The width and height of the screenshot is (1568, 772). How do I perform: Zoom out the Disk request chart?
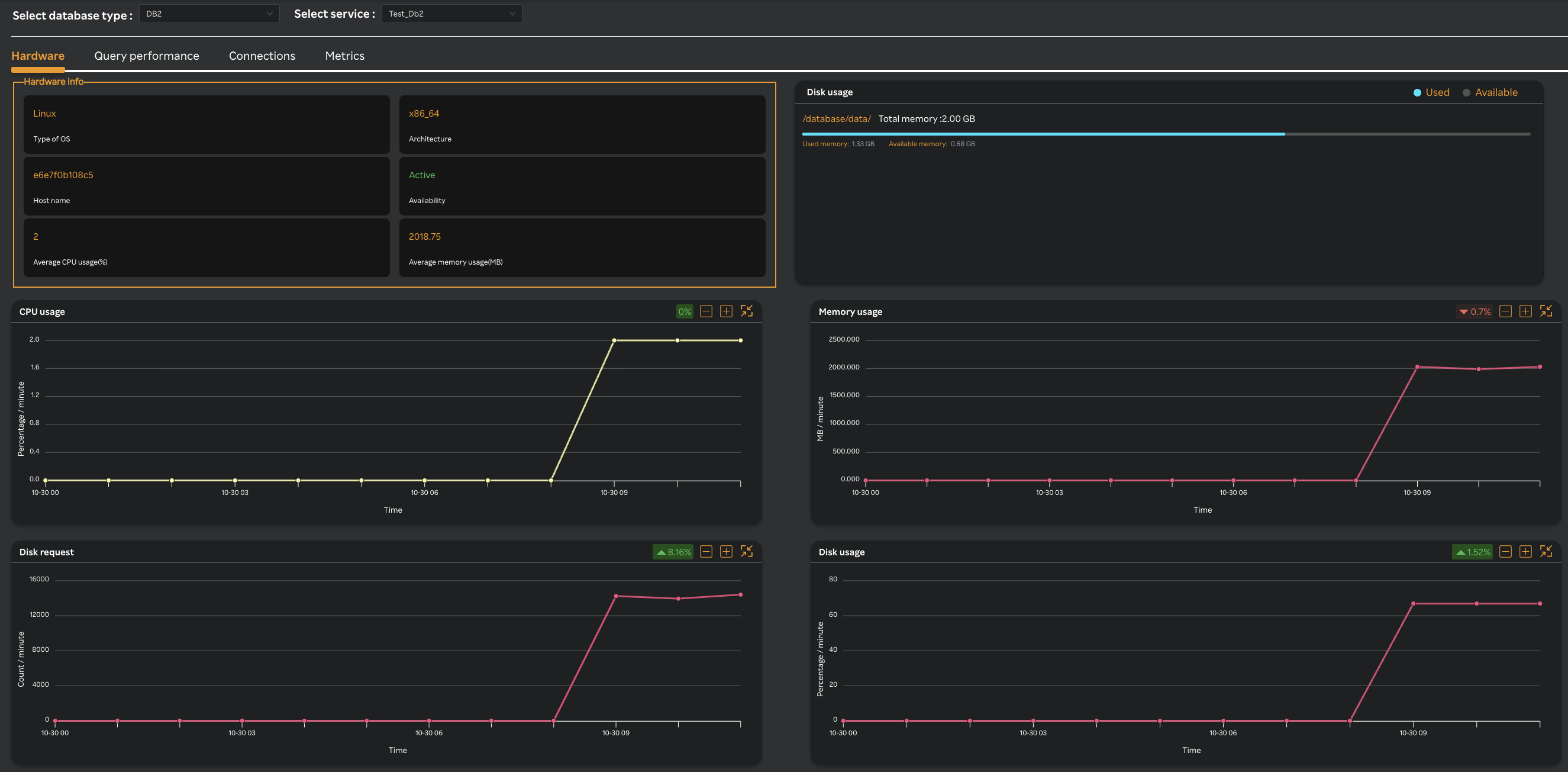[x=706, y=552]
